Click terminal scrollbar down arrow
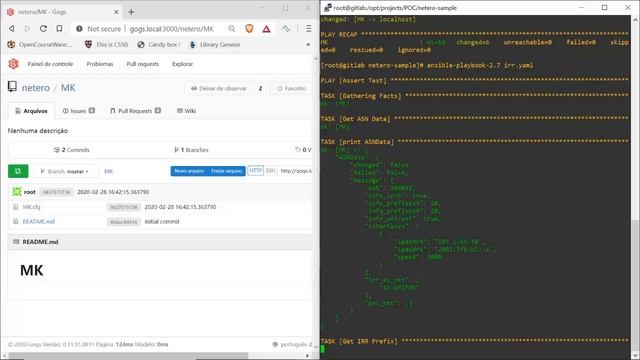The image size is (640, 360). coord(636,356)
